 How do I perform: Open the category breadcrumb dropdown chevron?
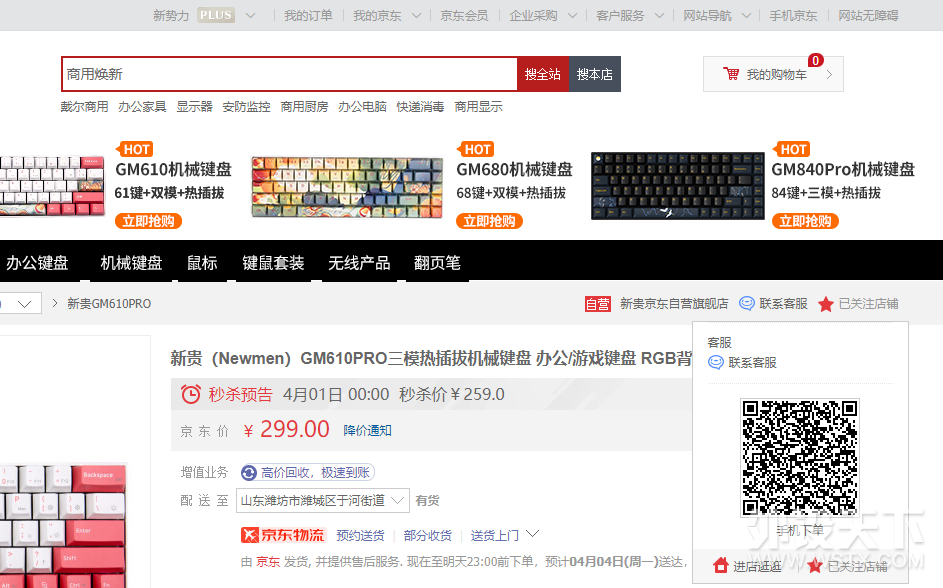click(x=24, y=304)
